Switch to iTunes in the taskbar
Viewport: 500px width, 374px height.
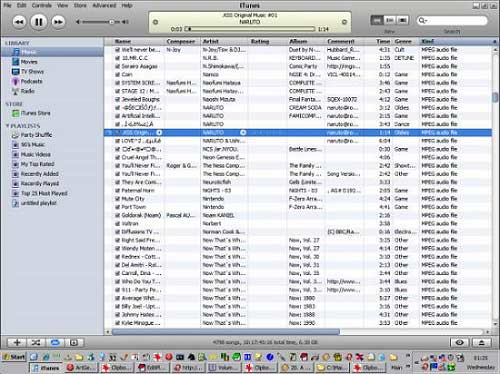point(46,368)
